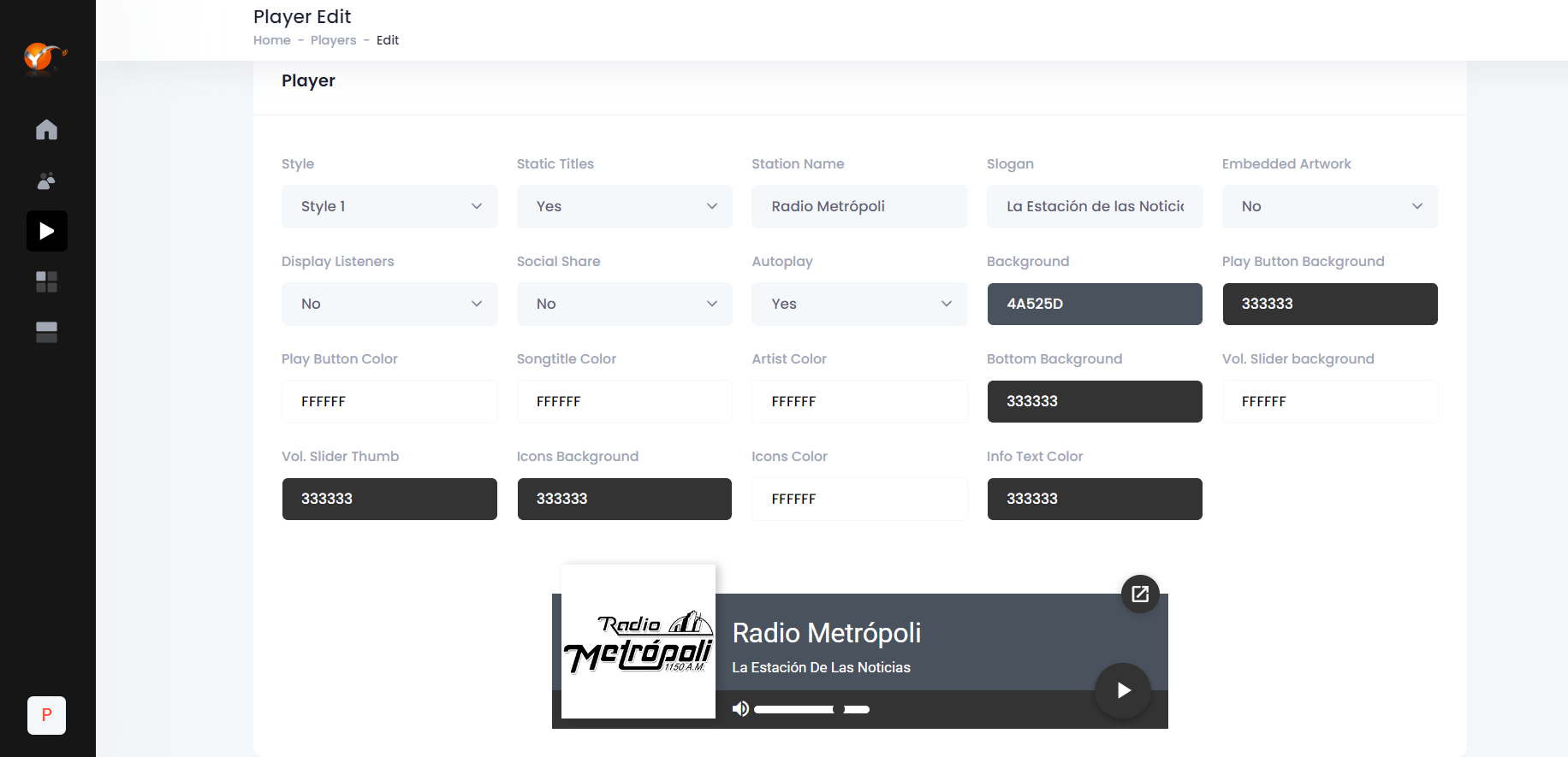Change the Vol. Slider background color
This screenshot has height=757, width=1568.
1330,401
